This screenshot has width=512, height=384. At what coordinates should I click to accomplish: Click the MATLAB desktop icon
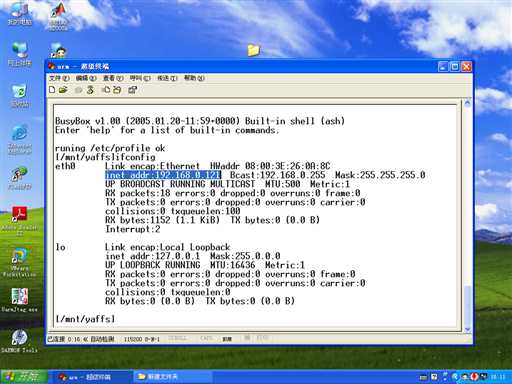coord(58,16)
